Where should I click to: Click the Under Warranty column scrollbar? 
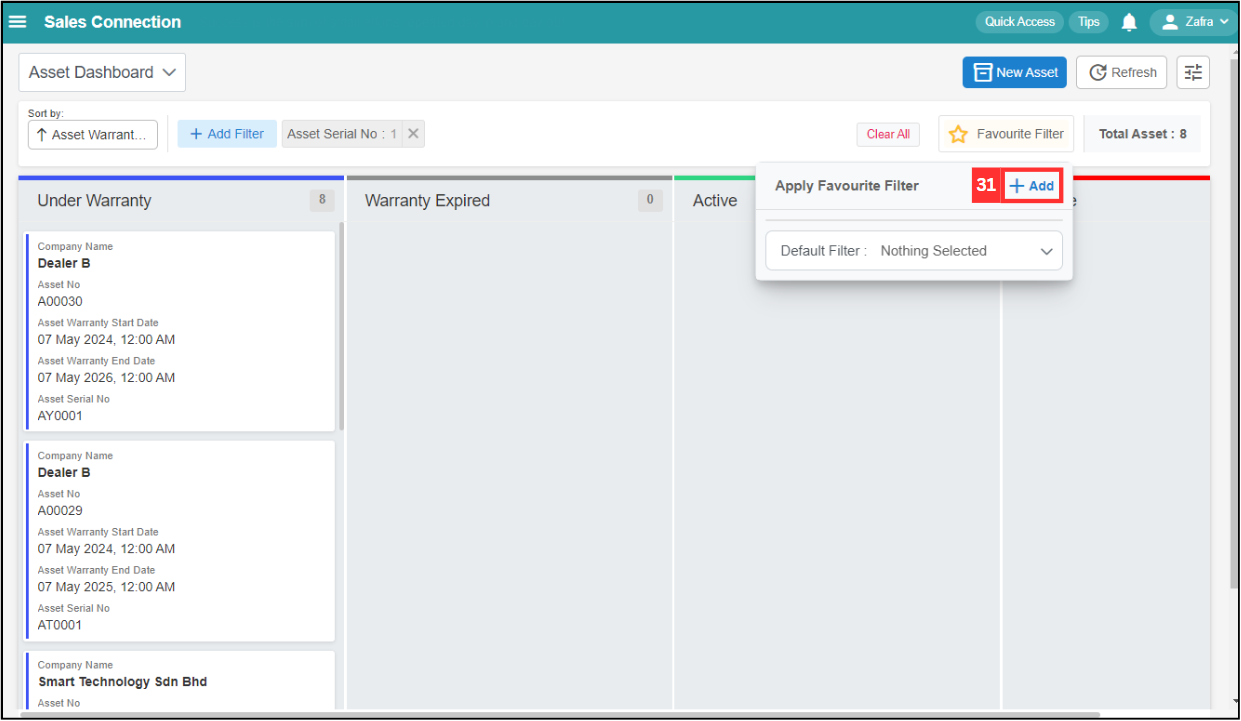(341, 326)
